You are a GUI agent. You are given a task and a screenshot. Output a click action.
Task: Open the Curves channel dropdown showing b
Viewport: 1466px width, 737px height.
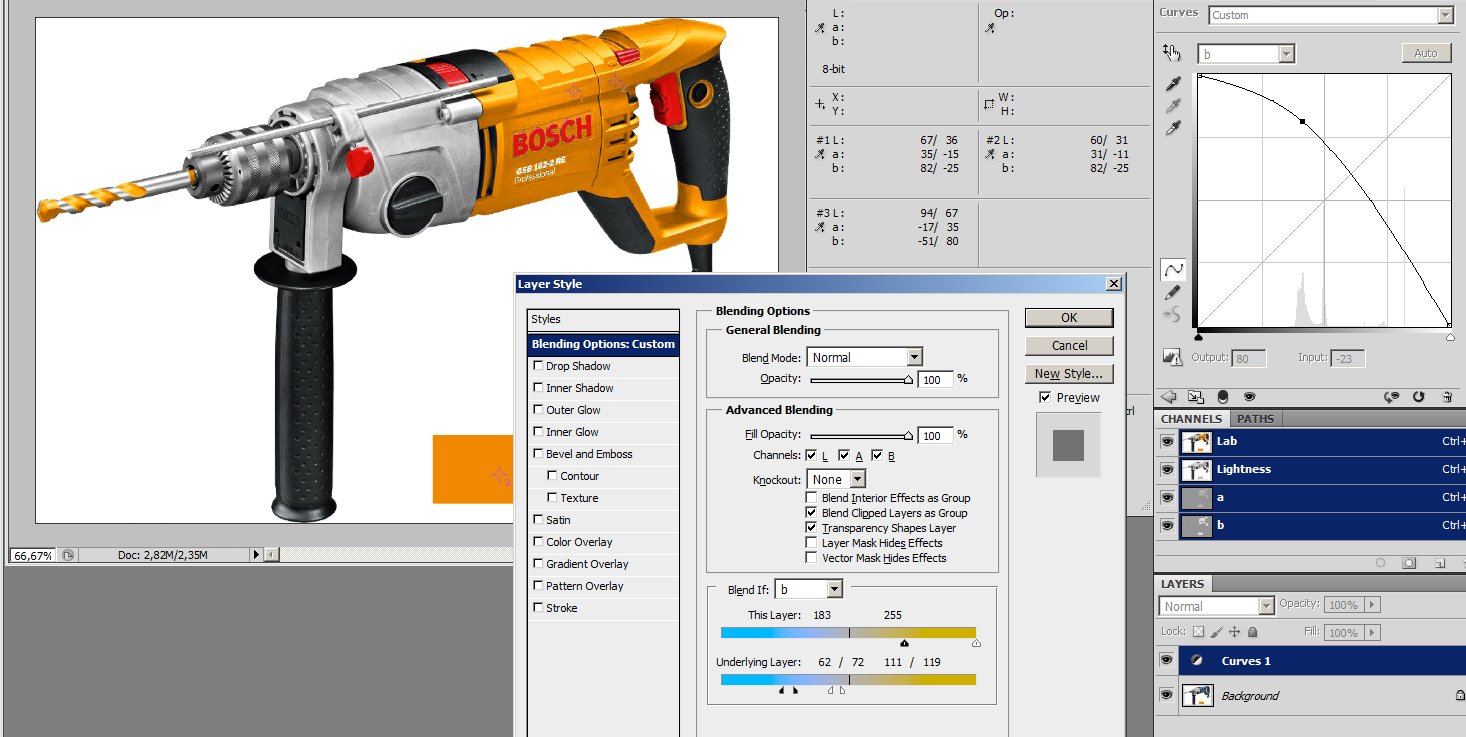pyautogui.click(x=1248, y=54)
